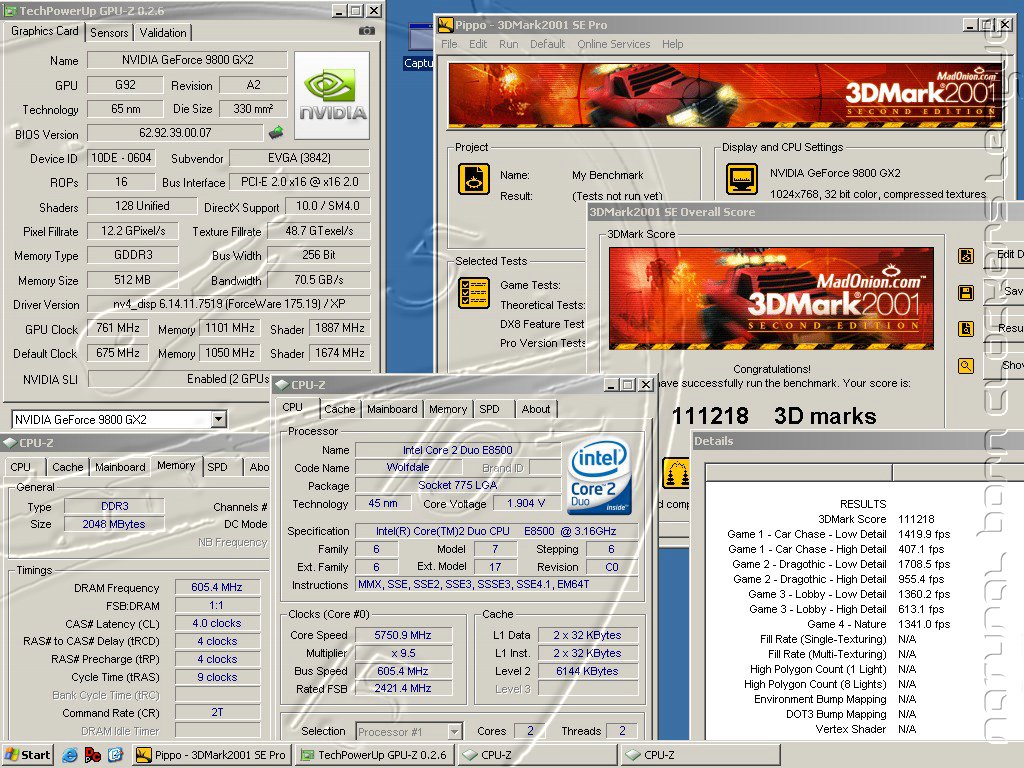Click the Results document-magnifier icon

pyautogui.click(x=966, y=328)
